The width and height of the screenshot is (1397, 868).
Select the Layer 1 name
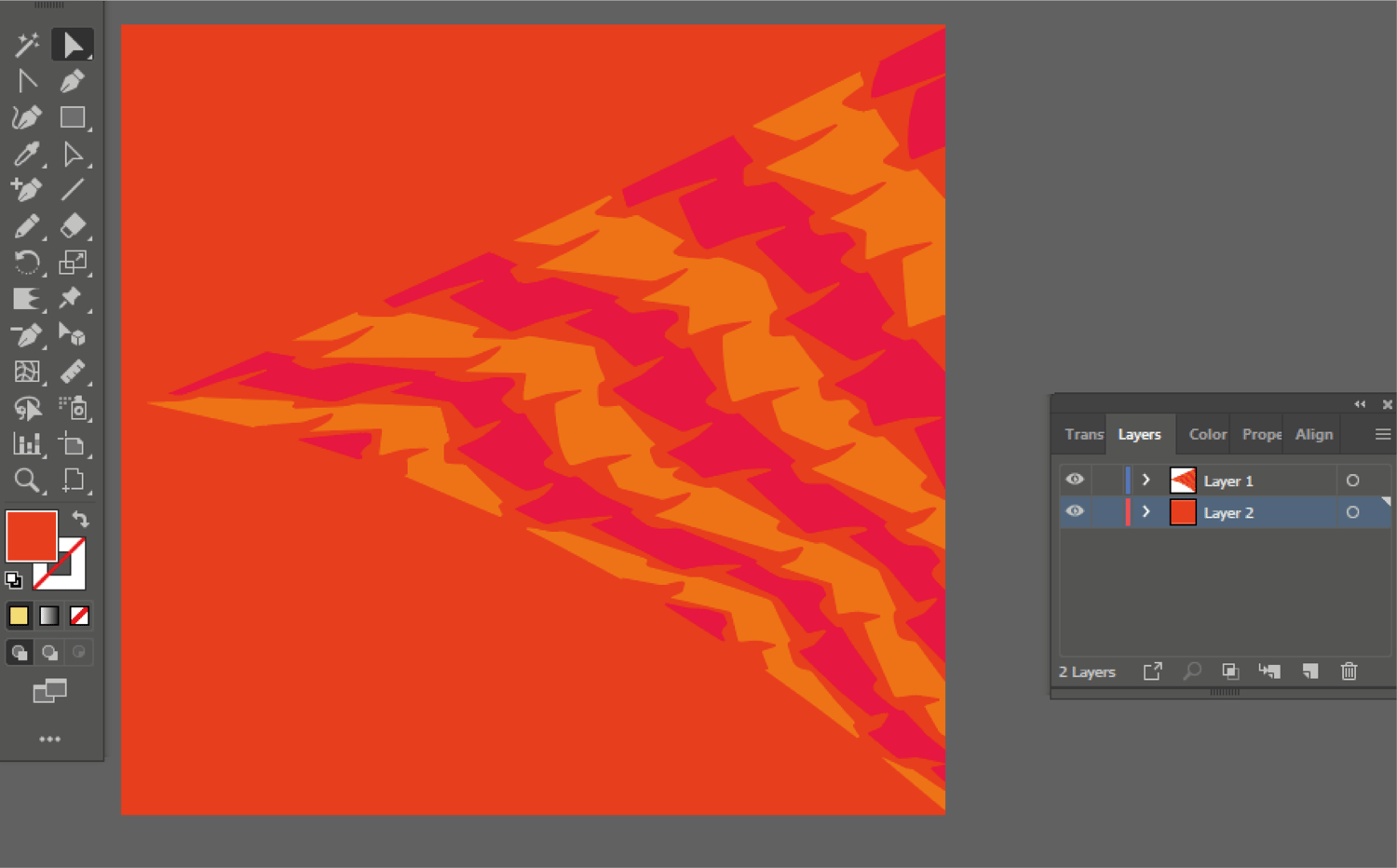point(1228,481)
